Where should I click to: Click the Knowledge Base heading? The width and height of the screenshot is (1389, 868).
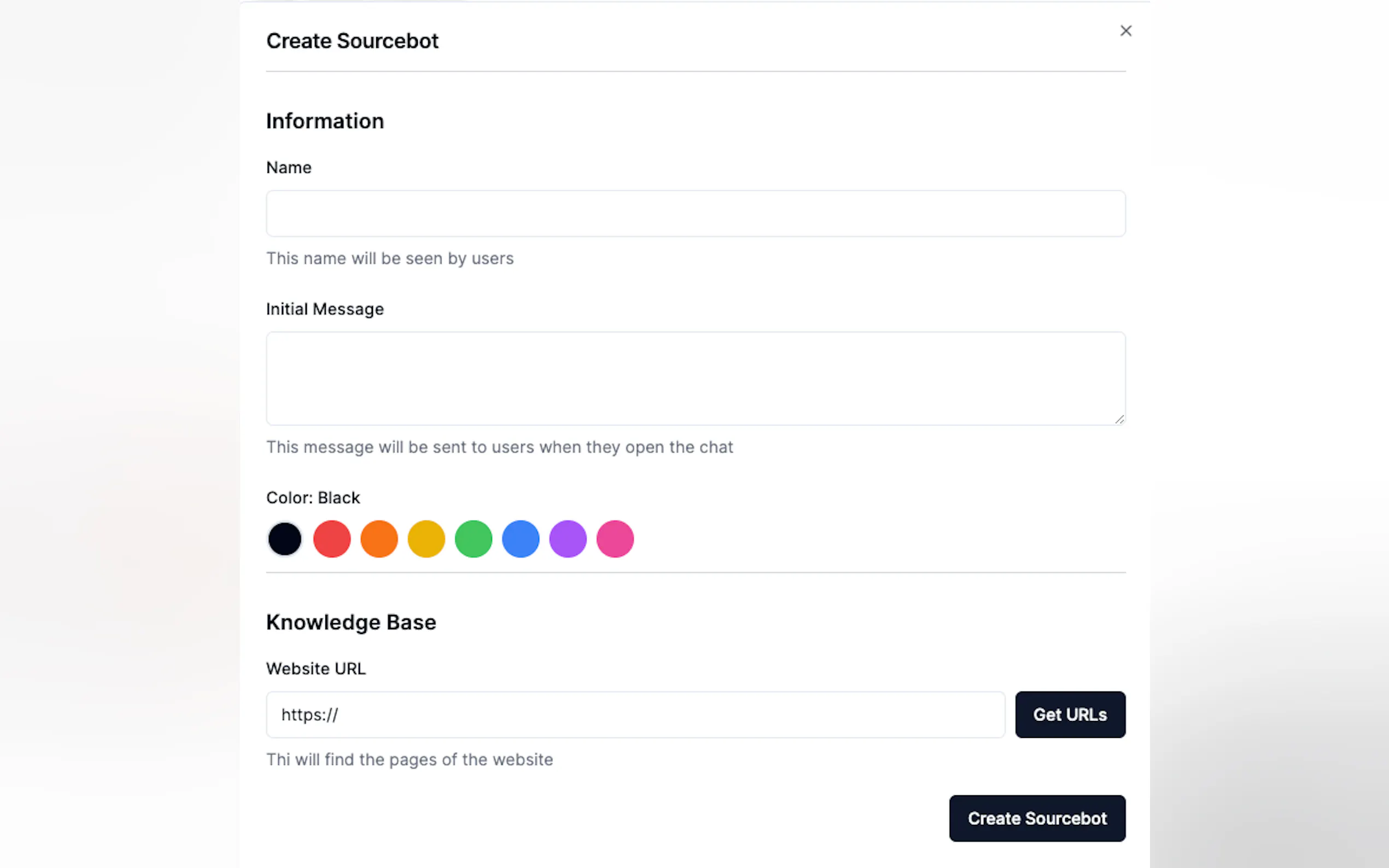(351, 622)
